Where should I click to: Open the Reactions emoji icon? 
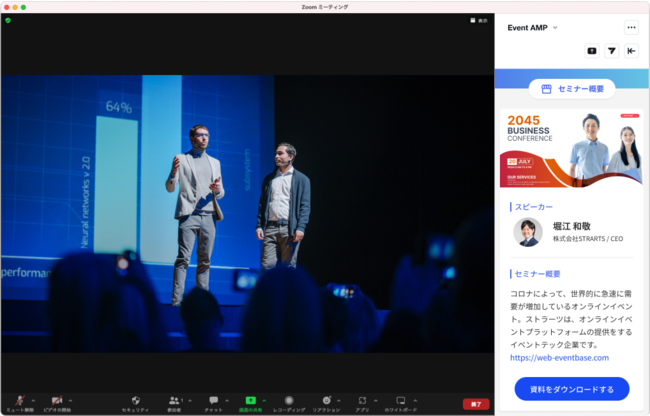(326, 400)
